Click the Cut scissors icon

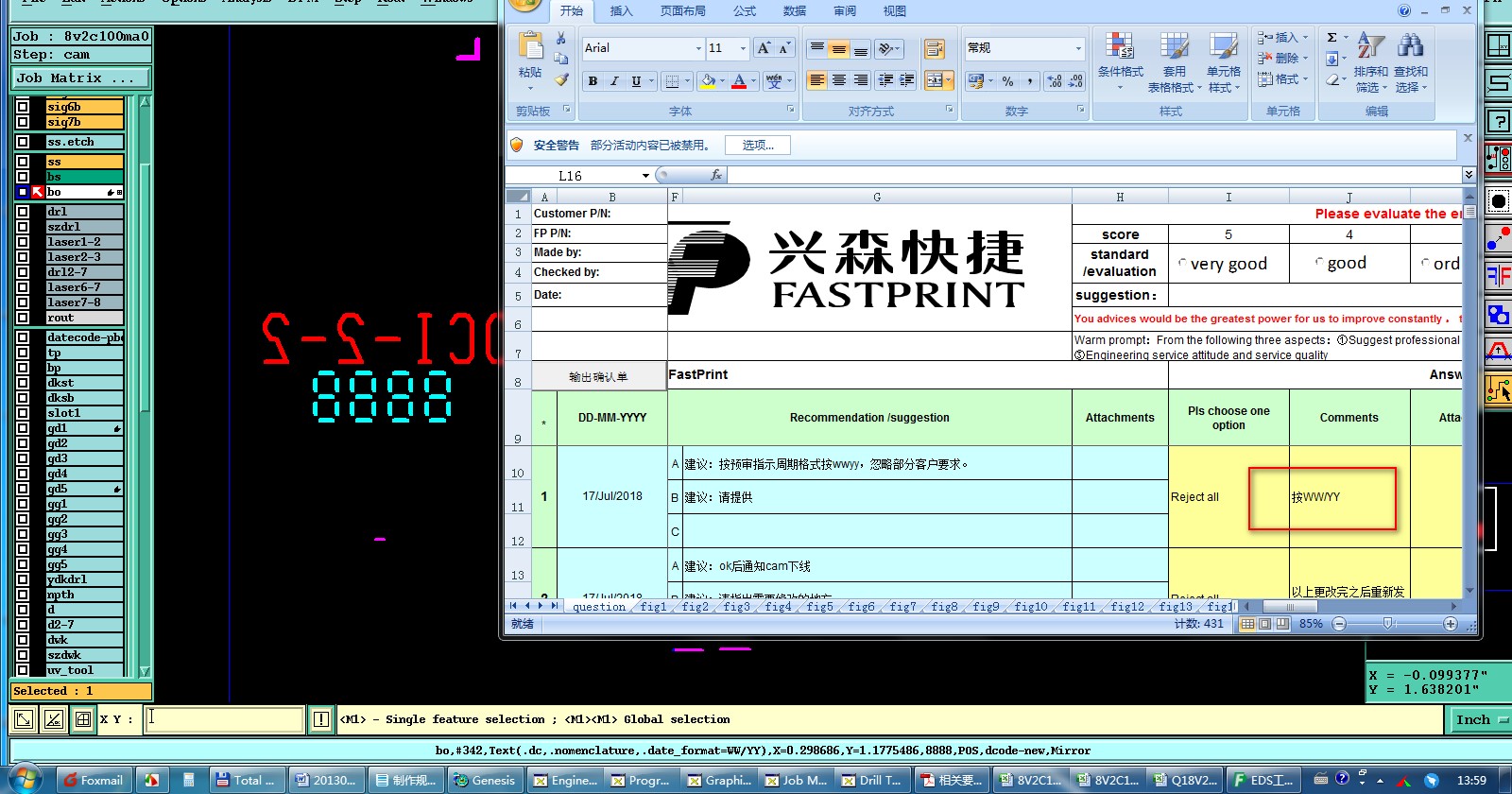[x=560, y=38]
